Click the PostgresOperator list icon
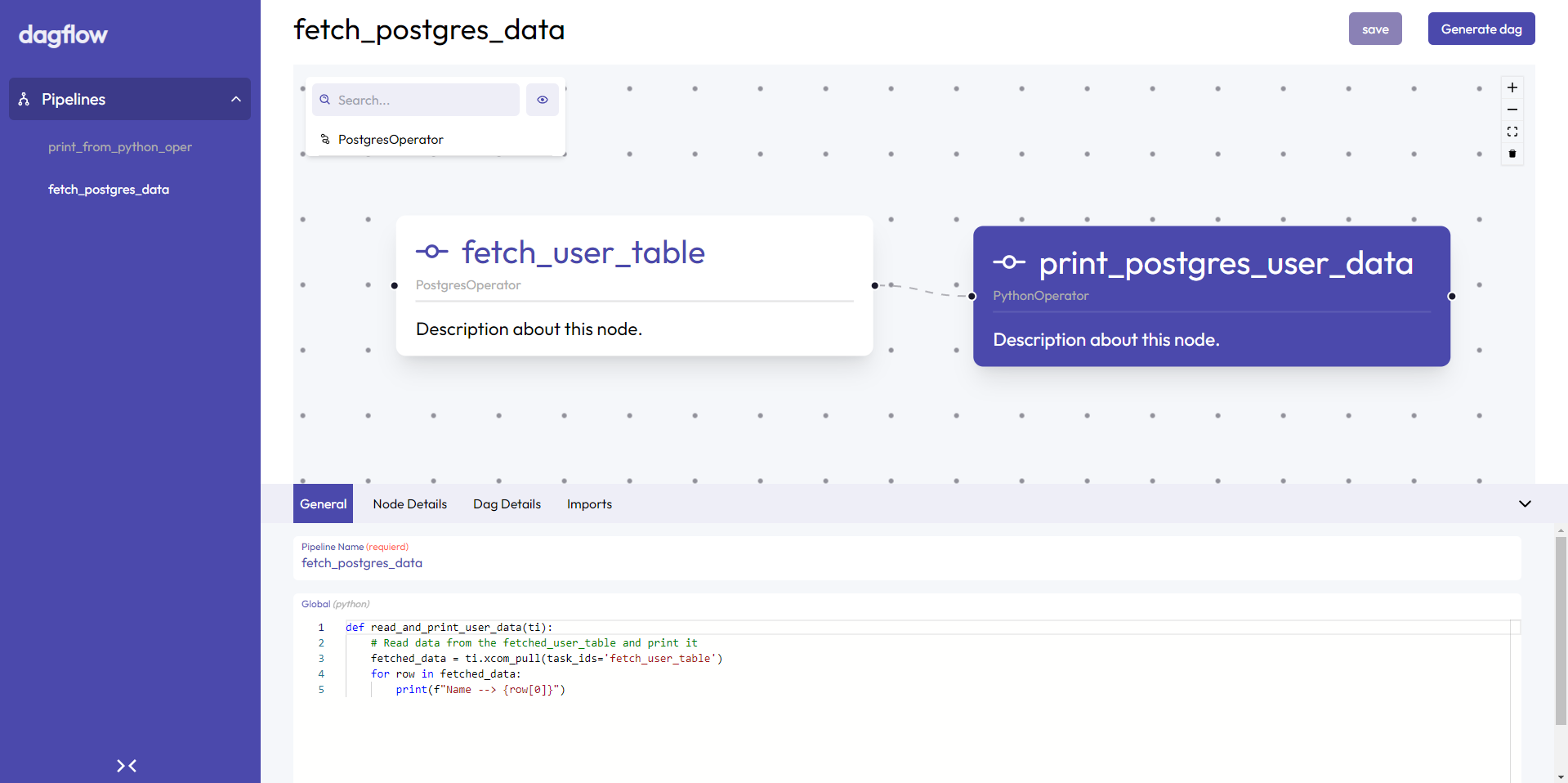 [x=325, y=139]
